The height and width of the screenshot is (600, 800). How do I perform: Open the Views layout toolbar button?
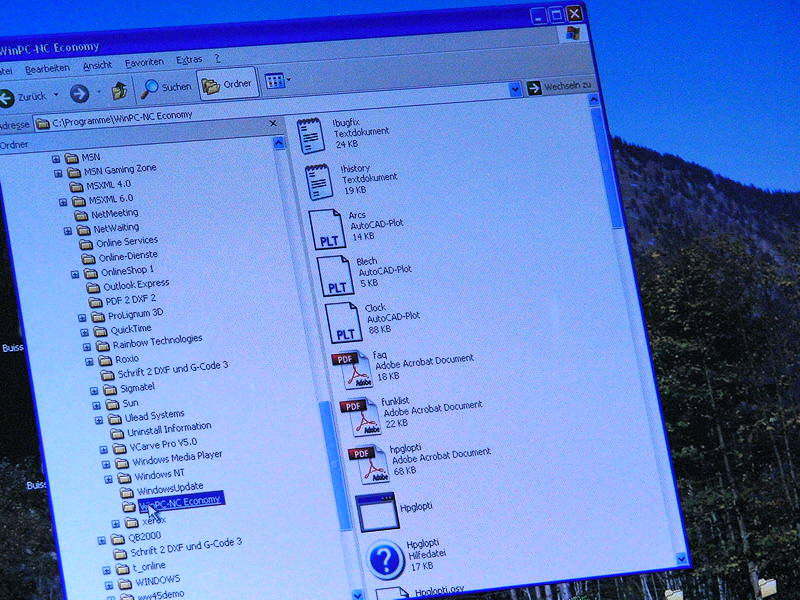pos(275,81)
